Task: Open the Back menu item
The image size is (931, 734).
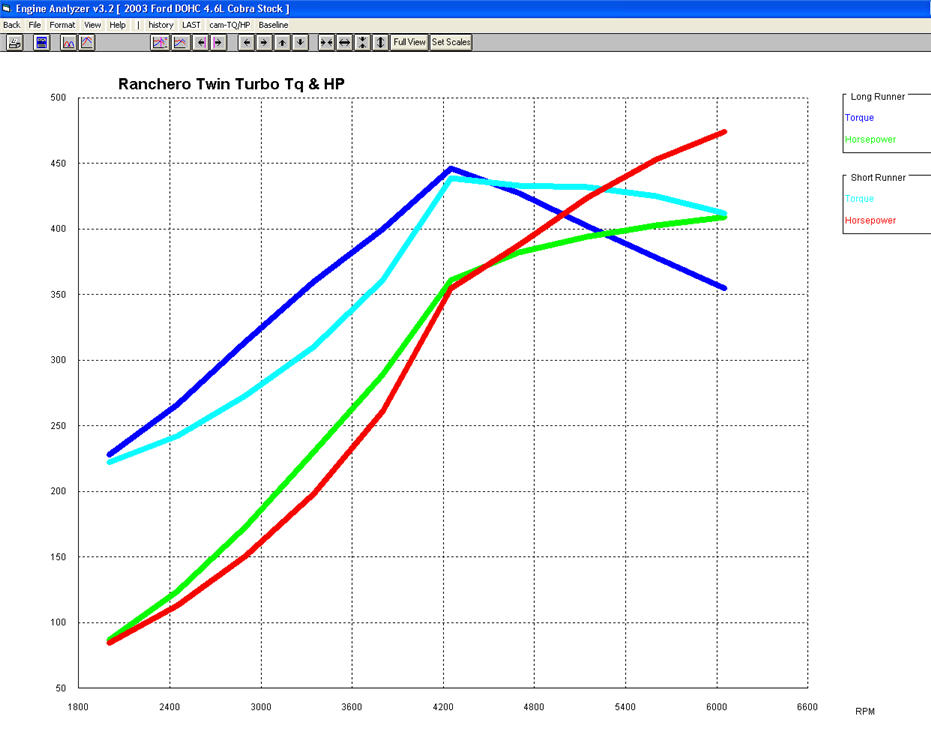Action: pos(11,25)
